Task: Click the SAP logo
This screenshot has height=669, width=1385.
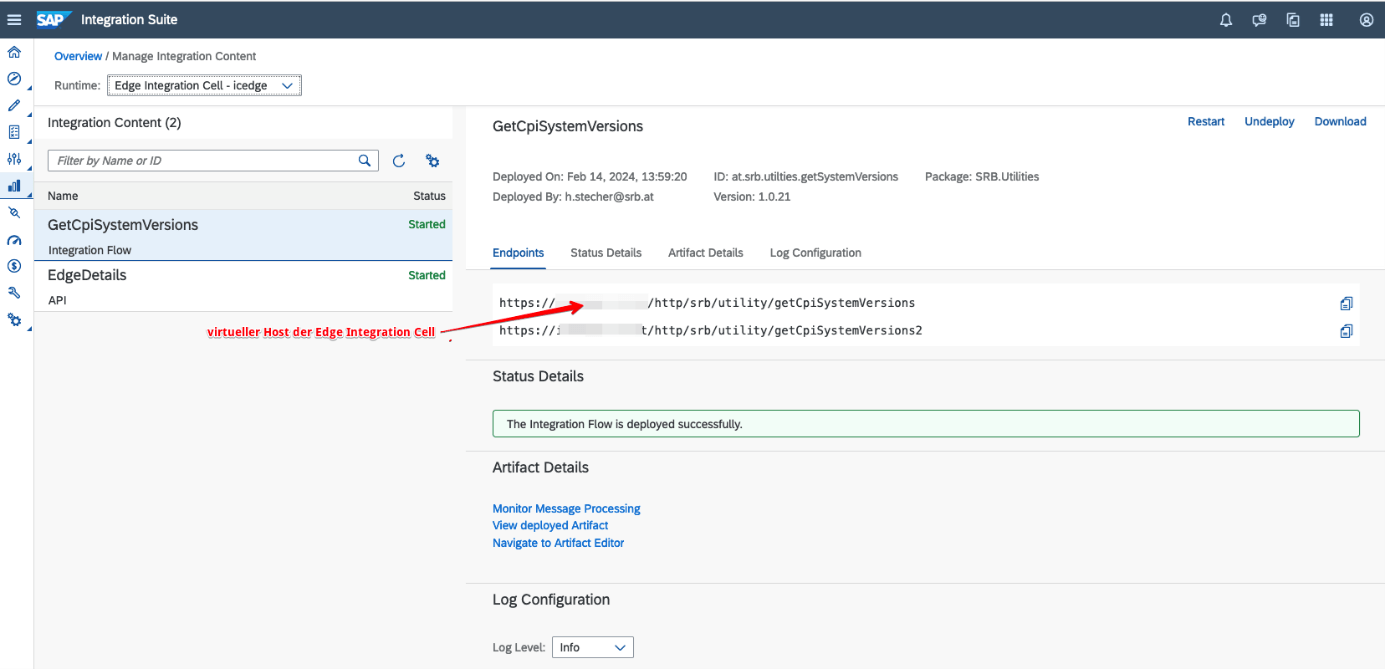Action: [52, 20]
